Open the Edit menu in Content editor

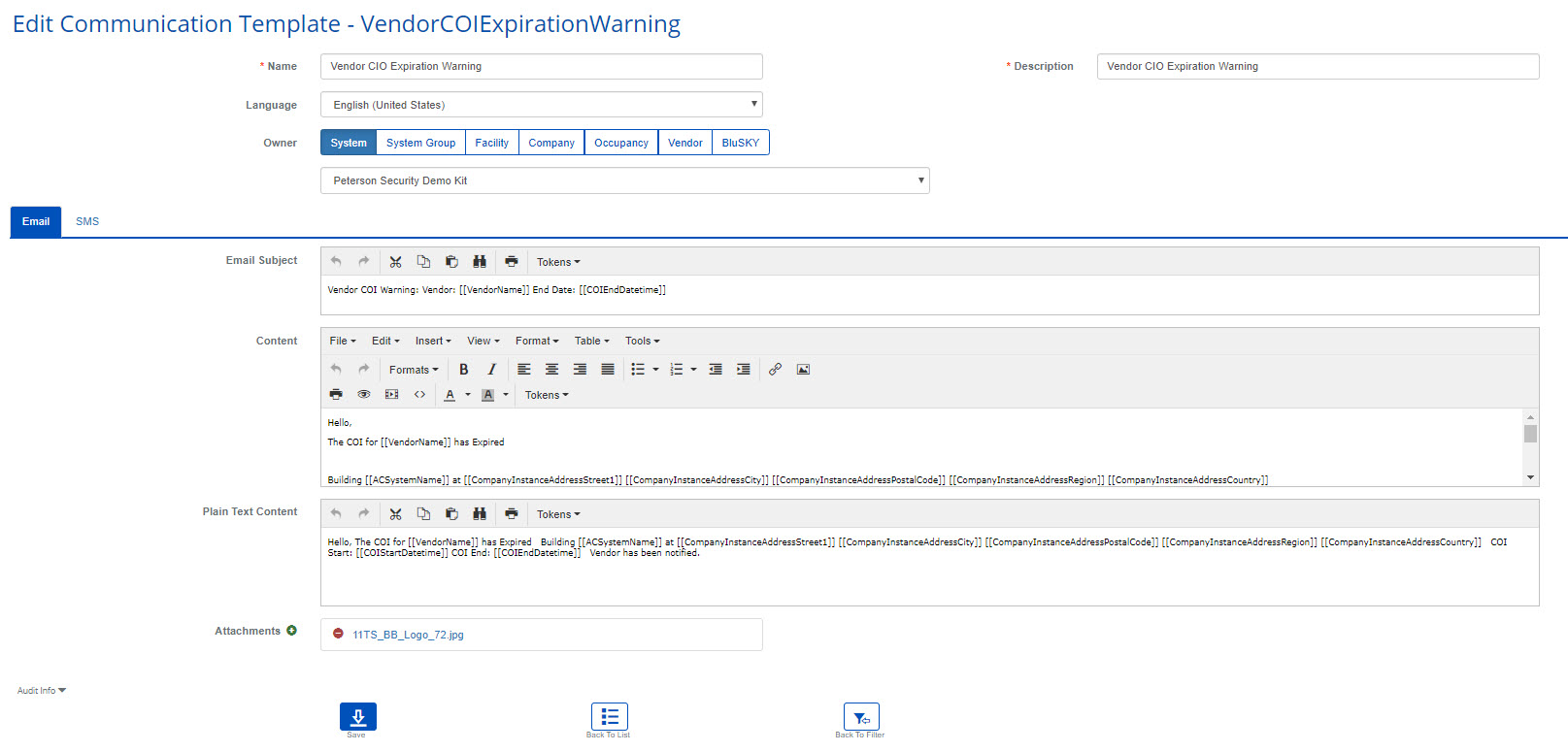[385, 341]
